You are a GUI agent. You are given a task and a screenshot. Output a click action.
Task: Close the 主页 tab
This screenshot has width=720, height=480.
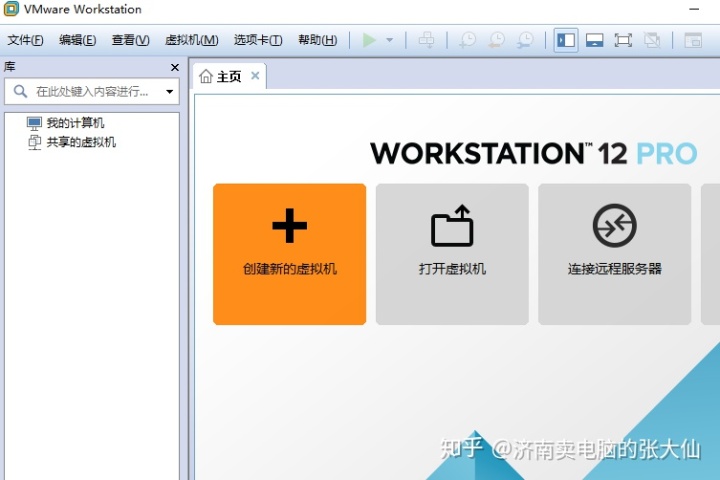click(x=255, y=76)
